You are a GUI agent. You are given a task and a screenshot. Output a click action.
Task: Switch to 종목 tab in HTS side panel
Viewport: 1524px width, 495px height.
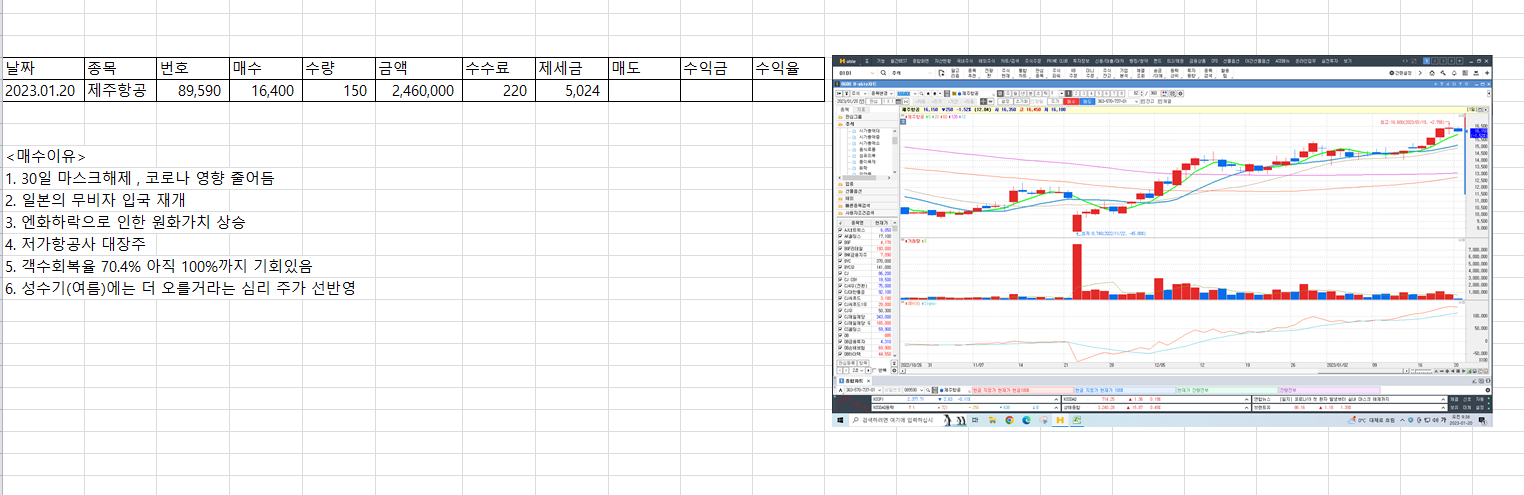pos(844,109)
